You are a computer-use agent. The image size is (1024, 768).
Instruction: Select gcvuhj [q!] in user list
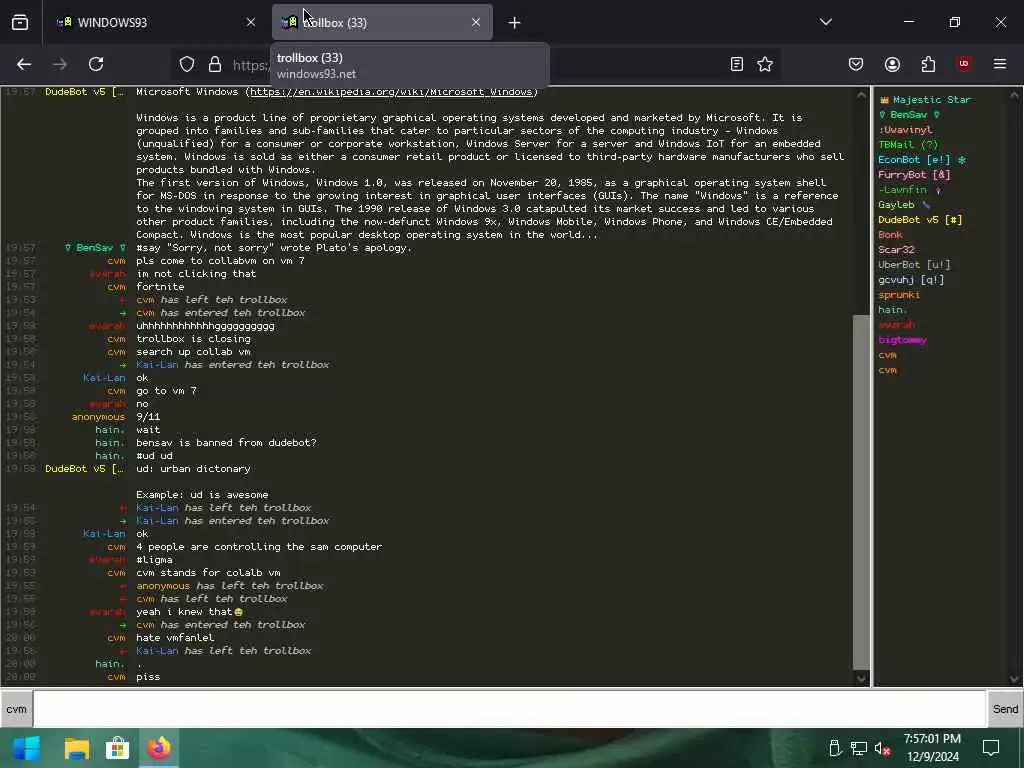911,280
